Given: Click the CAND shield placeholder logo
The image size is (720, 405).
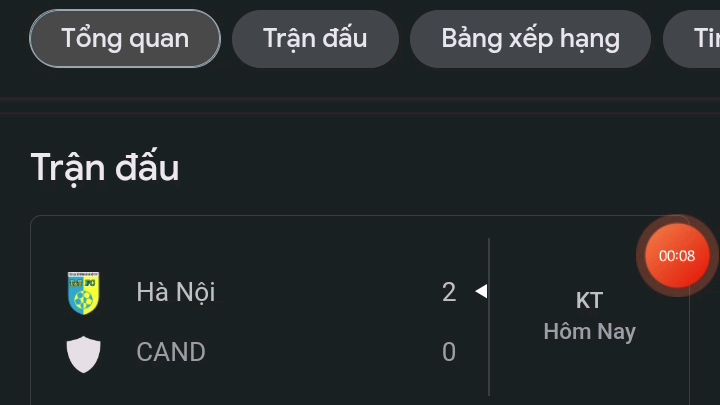Looking at the screenshot, I should (x=84, y=354).
